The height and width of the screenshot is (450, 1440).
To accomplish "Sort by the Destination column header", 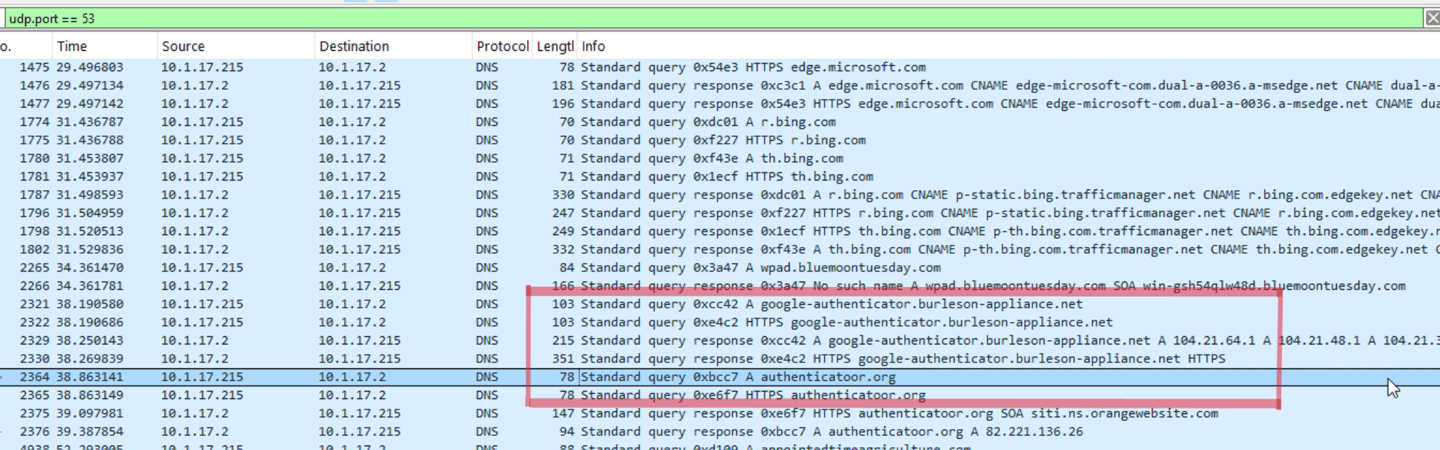I will pyautogui.click(x=392, y=46).
